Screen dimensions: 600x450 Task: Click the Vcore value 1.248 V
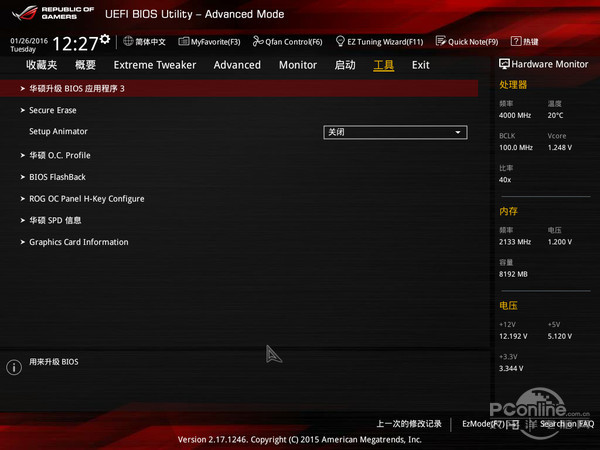point(559,147)
